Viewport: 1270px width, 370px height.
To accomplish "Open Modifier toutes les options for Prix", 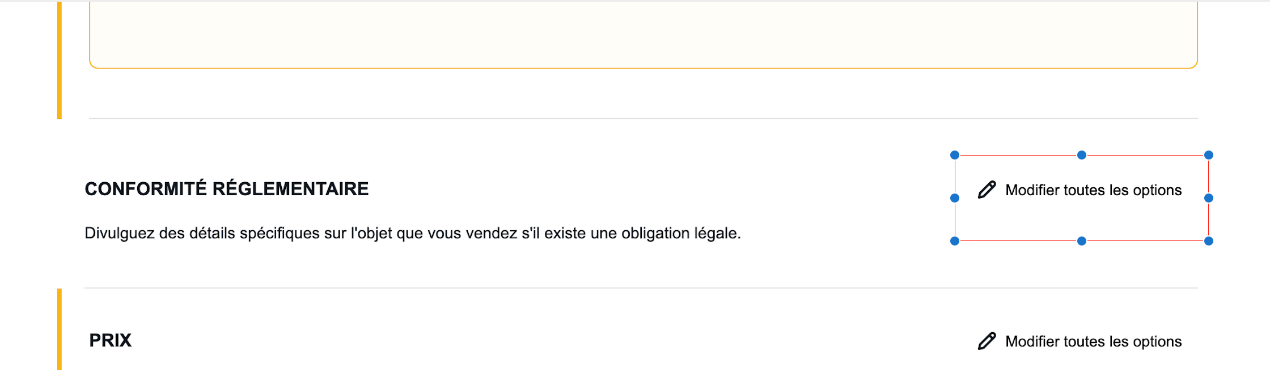I will pos(1081,341).
